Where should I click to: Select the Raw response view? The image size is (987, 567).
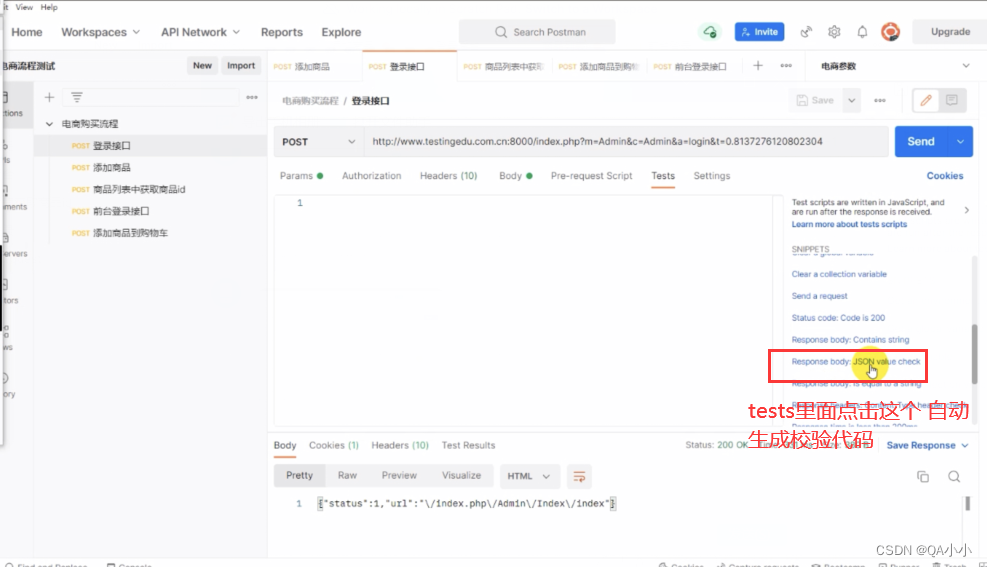click(x=347, y=476)
